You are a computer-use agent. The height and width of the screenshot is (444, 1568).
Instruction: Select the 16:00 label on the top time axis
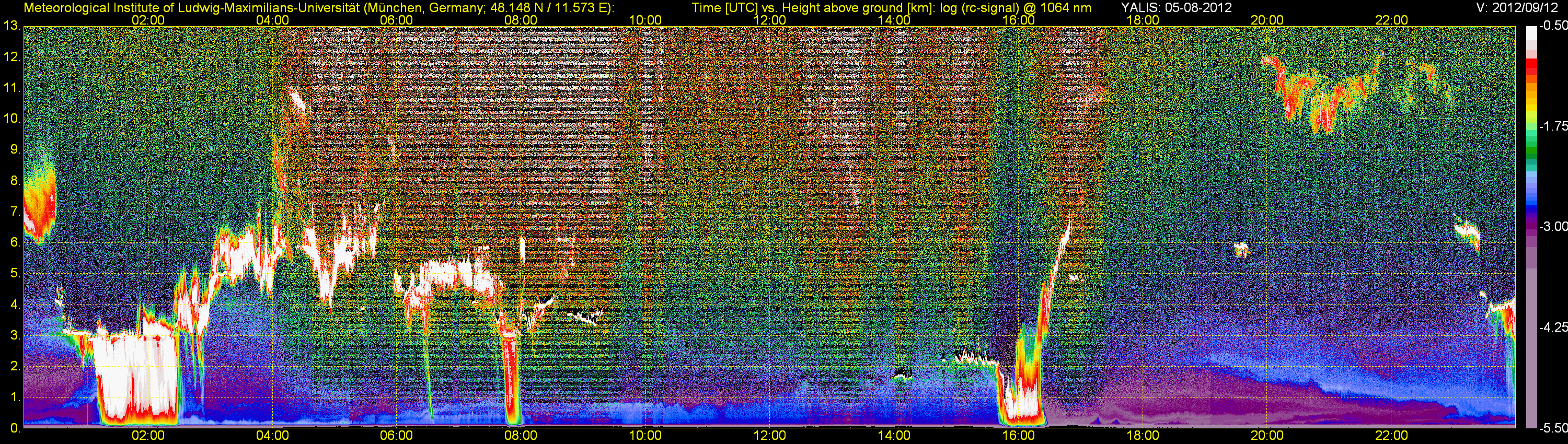coord(1018,19)
